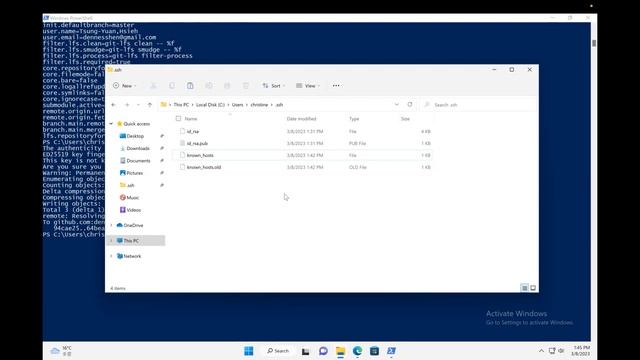Screen dimensions: 640x360
Task: Open pinned .ssh folder in sidebar
Action: (x=130, y=185)
